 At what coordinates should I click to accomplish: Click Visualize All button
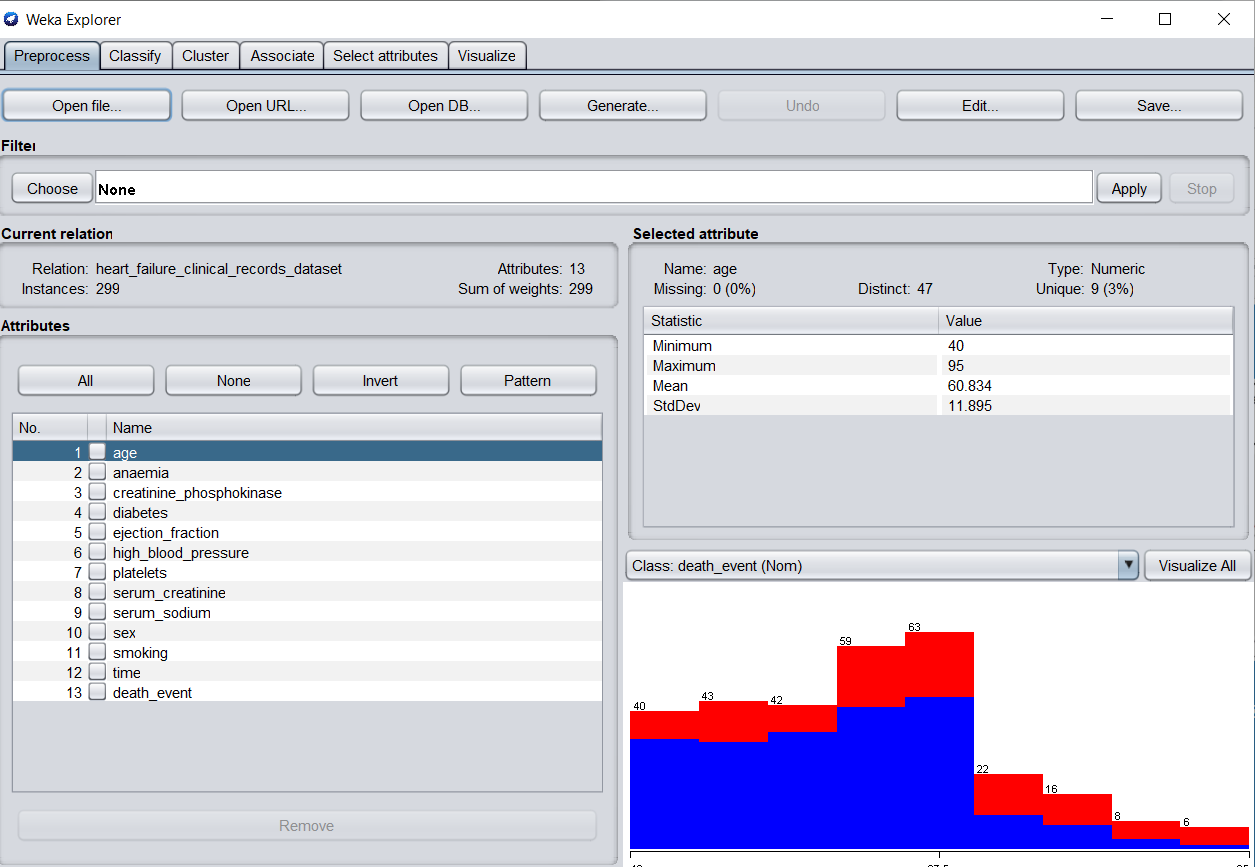[1197, 565]
